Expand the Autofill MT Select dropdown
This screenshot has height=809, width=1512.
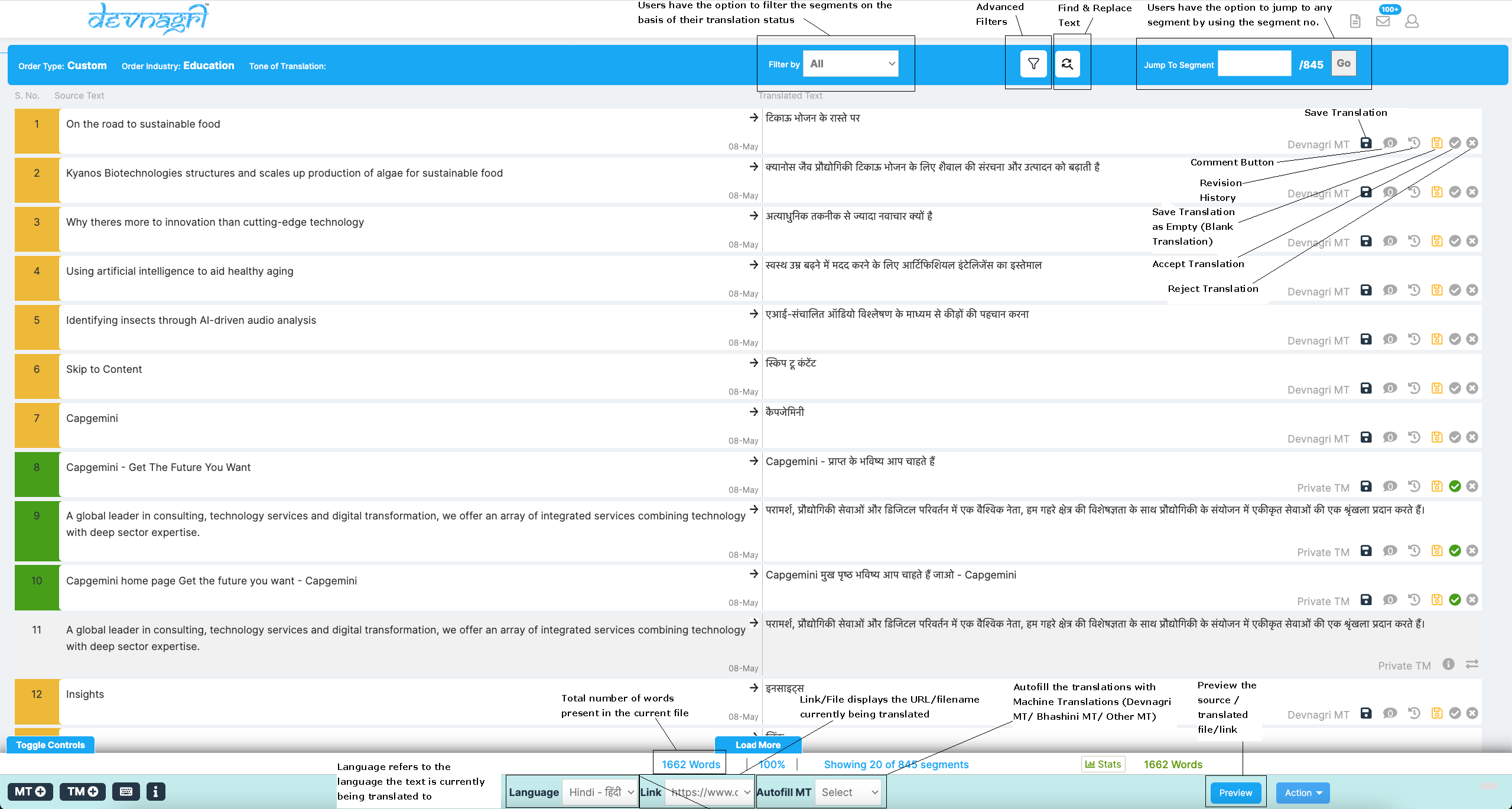(848, 792)
